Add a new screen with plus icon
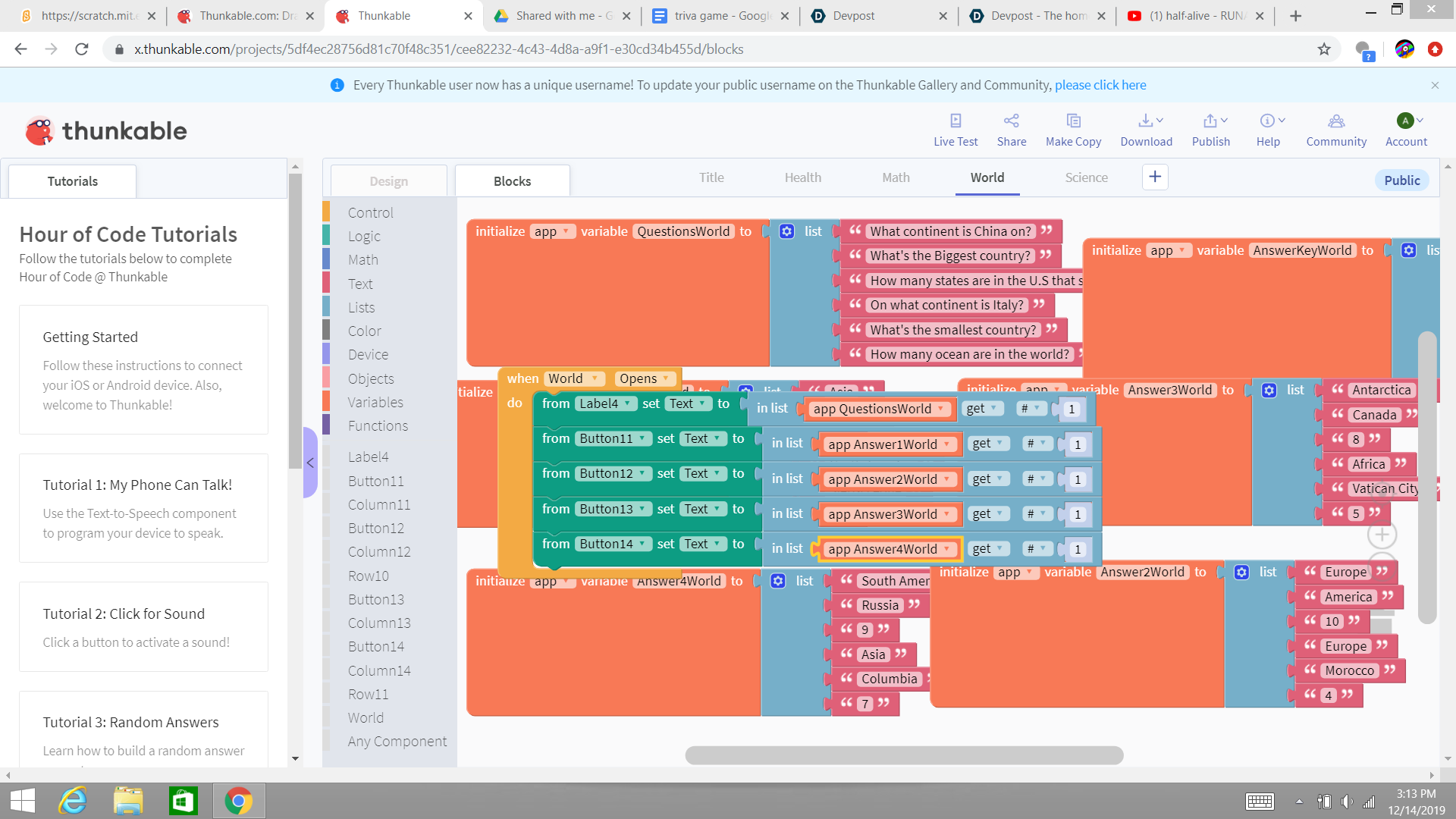This screenshot has height=819, width=1456. (1155, 177)
